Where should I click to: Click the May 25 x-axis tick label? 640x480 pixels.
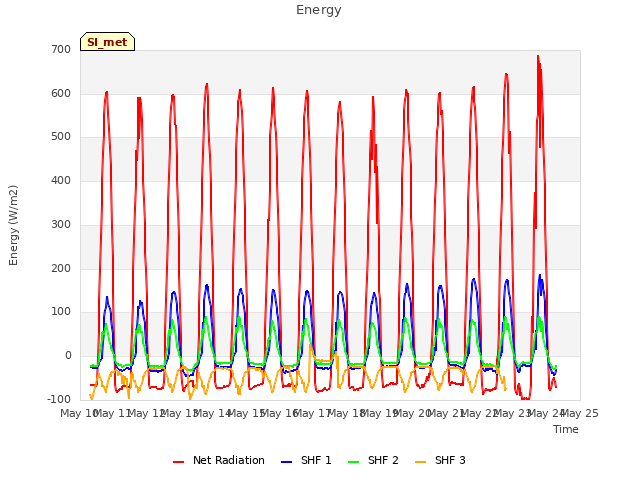point(580,413)
